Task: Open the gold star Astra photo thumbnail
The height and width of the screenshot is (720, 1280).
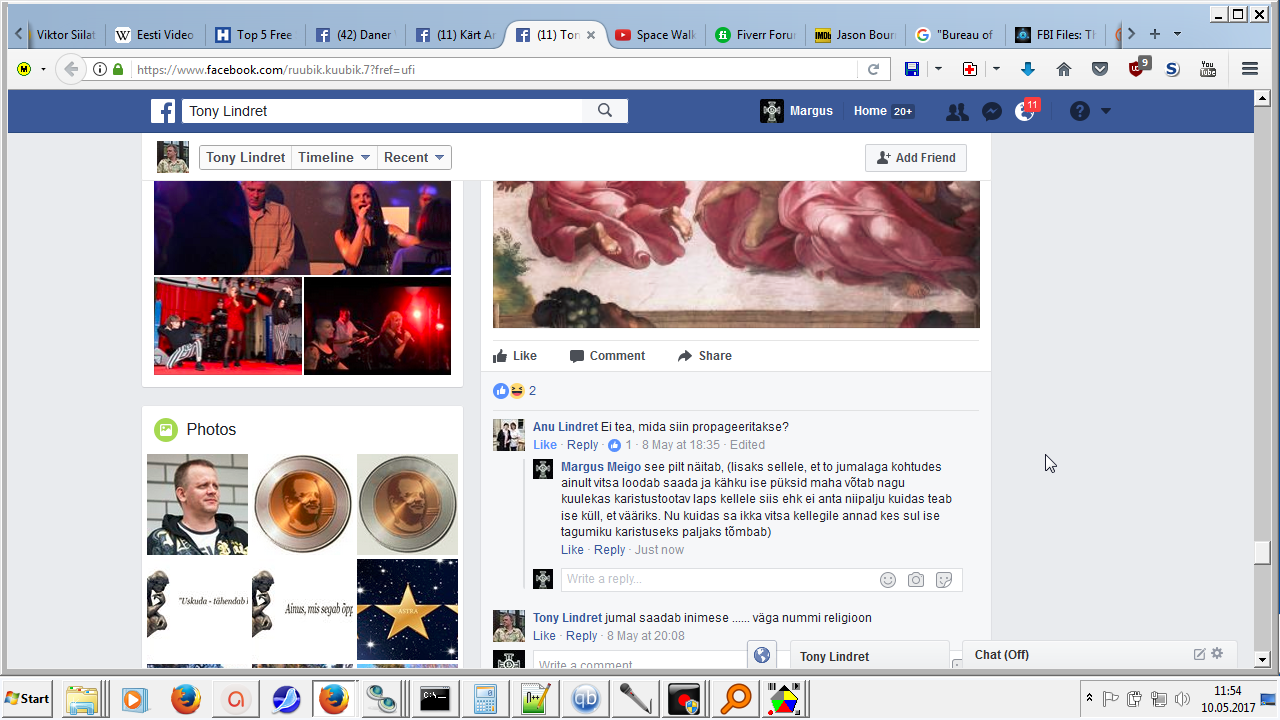Action: click(x=407, y=609)
